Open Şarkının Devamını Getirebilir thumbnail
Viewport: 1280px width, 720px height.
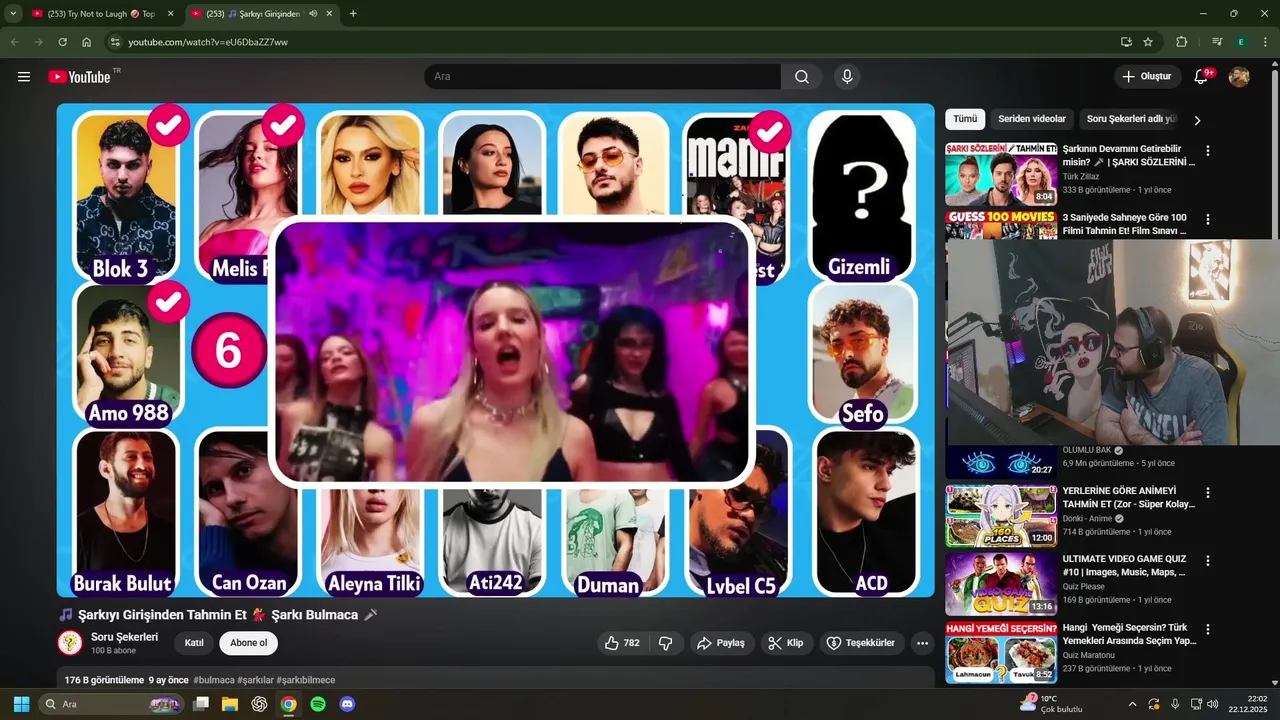pyautogui.click(x=1000, y=174)
